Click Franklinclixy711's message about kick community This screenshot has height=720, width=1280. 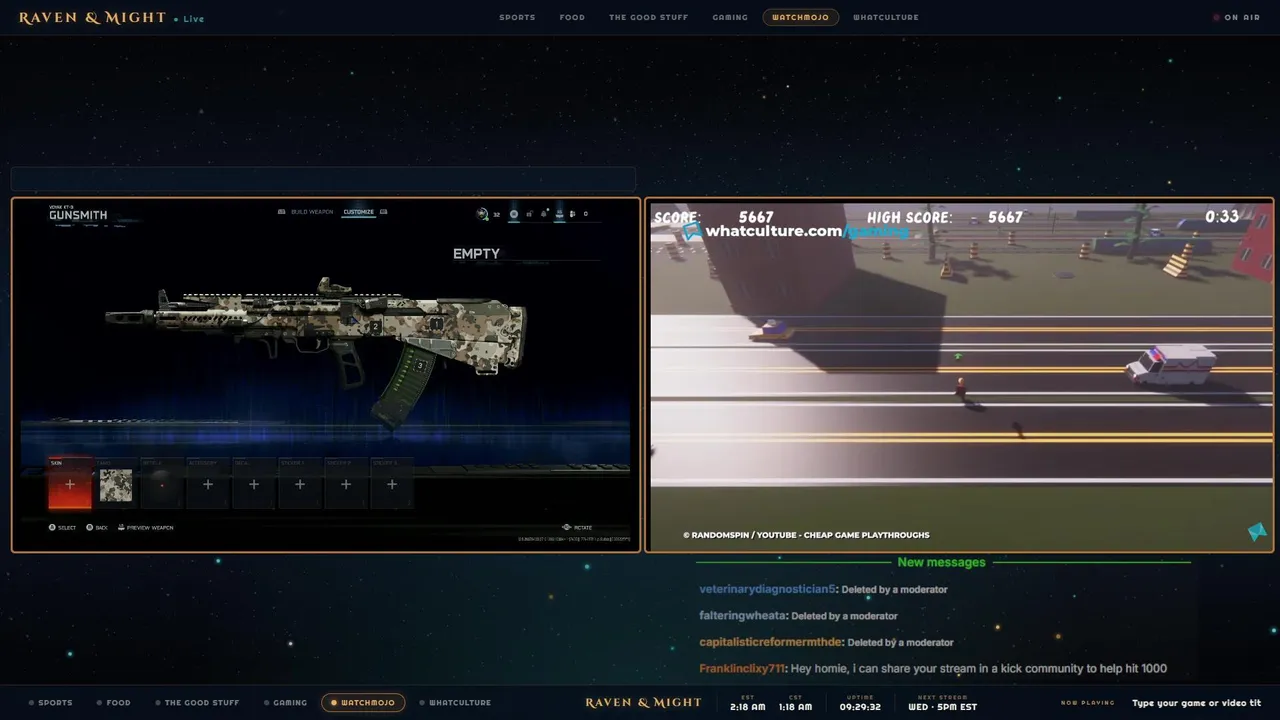pyautogui.click(x=979, y=668)
